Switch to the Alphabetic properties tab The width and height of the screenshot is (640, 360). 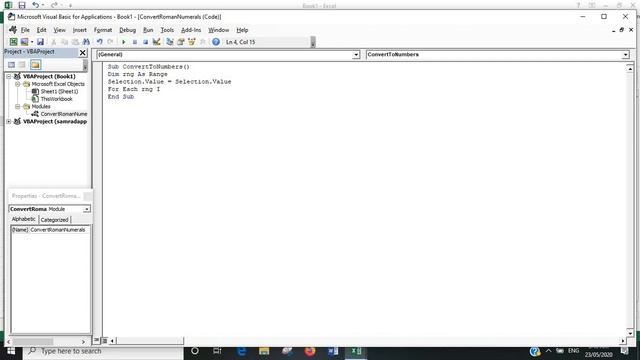23,219
